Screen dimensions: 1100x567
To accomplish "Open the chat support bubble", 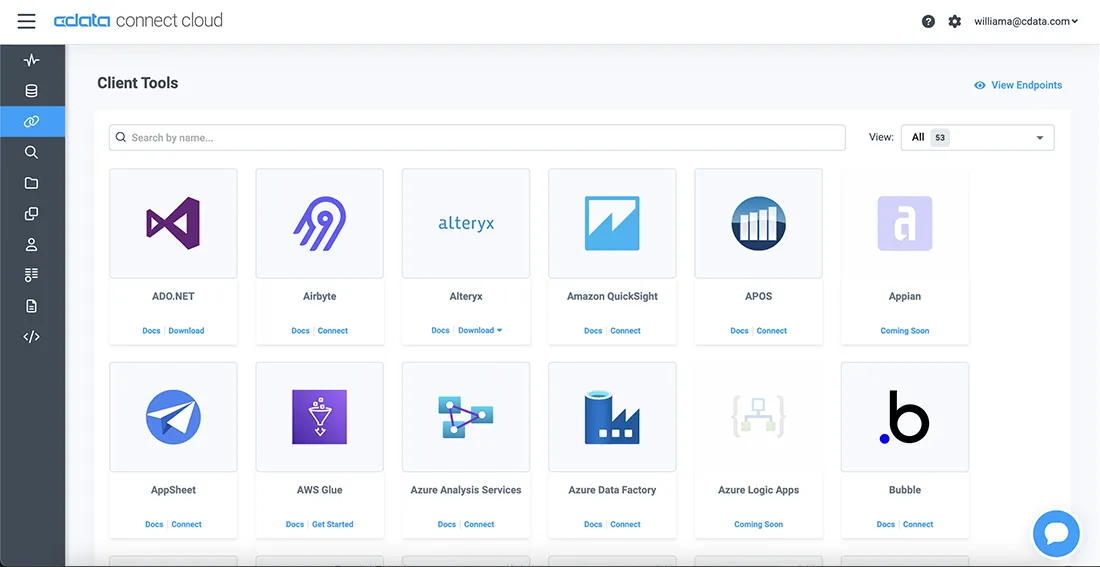I will point(1056,533).
